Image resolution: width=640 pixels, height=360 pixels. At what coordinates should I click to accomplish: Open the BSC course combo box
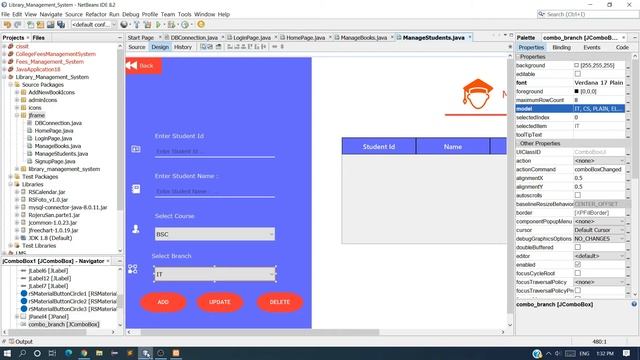click(215, 234)
